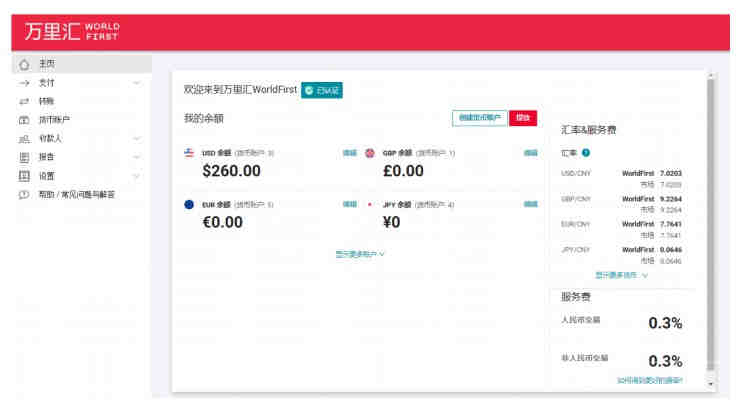Click the 人民币交易 0.3% fee value
Image resolution: width=743 pixels, height=408 pixels.
pos(665,323)
